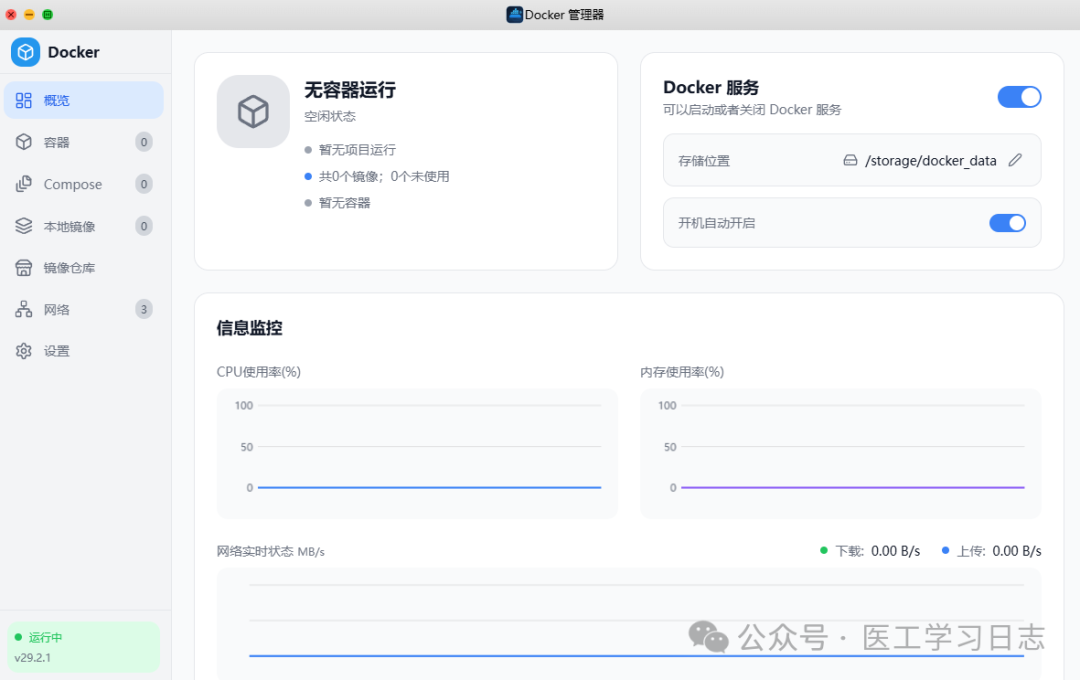
Task: Click the 存储位置 row
Action: coord(852,160)
